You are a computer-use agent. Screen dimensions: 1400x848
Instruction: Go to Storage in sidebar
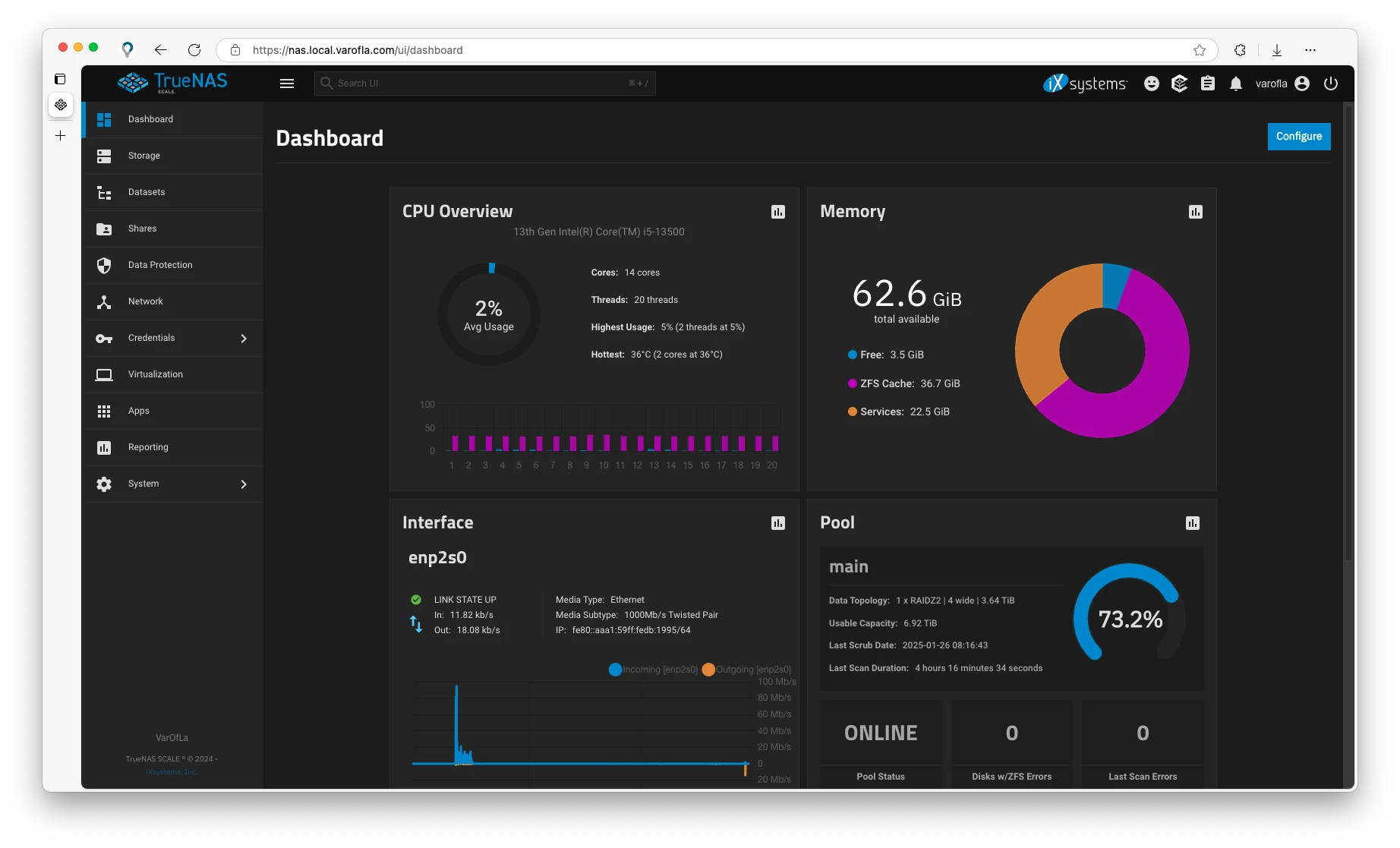(144, 156)
